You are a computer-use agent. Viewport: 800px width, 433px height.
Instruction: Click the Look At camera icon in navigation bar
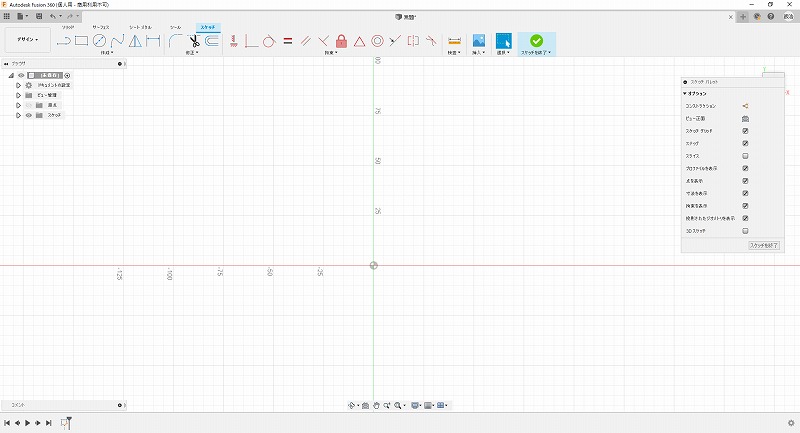[365, 405]
